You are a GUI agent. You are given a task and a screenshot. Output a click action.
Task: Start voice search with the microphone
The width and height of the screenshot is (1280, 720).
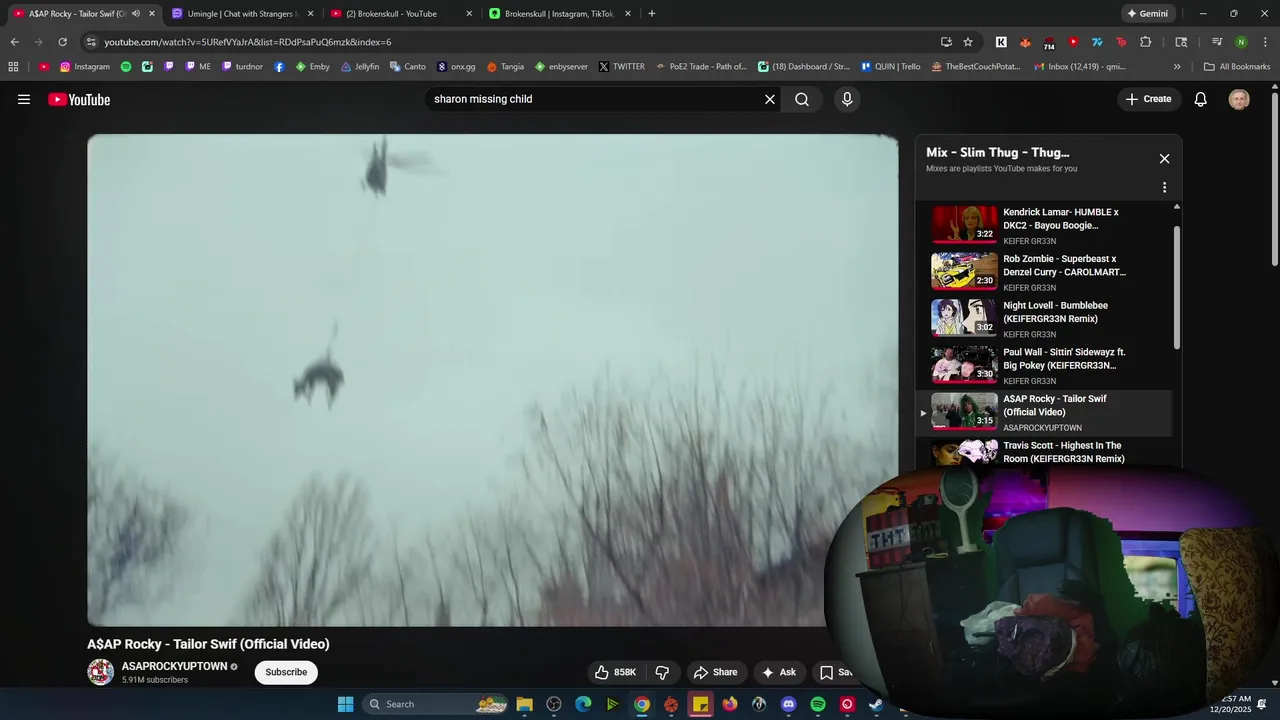tap(847, 99)
